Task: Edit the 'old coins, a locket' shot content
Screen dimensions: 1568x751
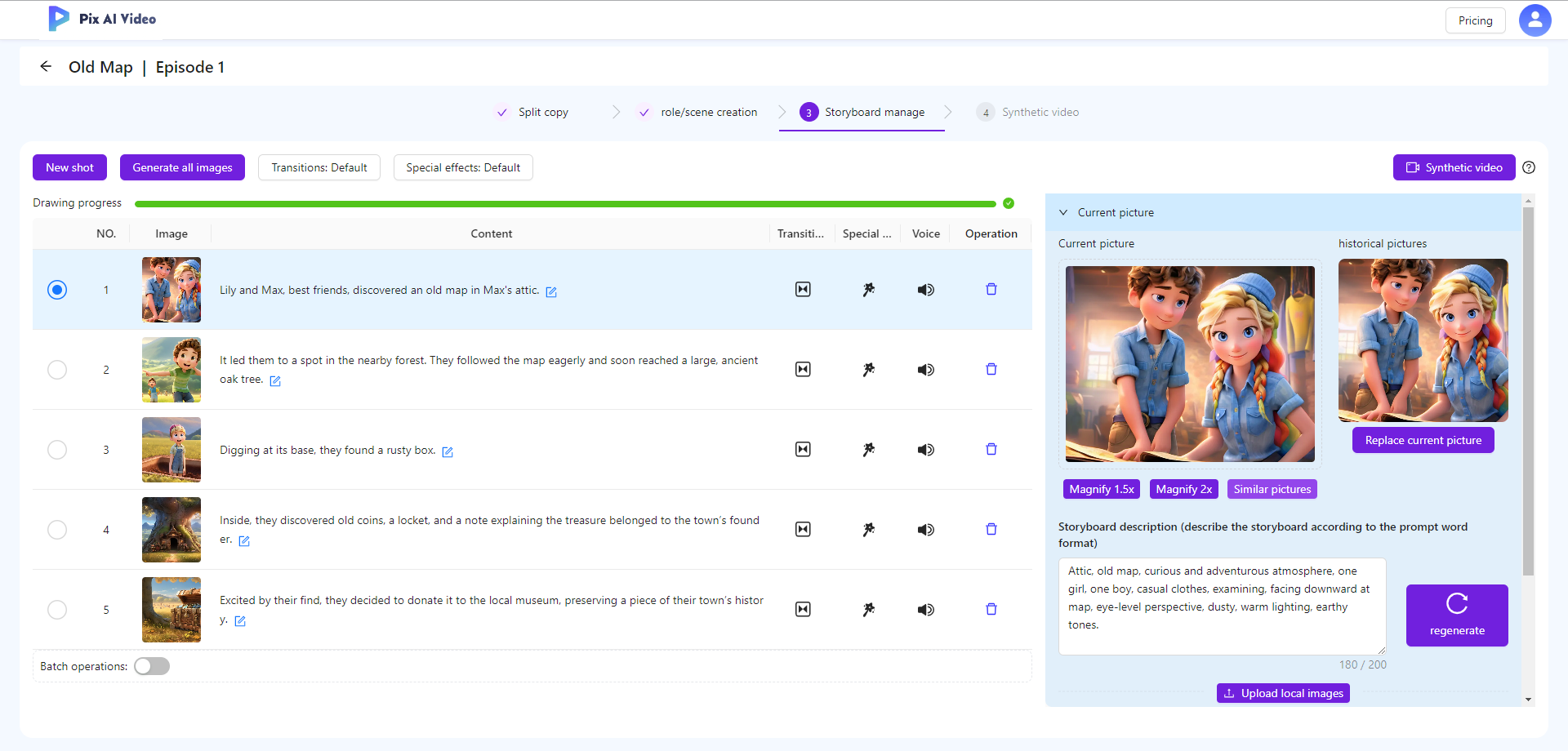Action: click(x=244, y=541)
